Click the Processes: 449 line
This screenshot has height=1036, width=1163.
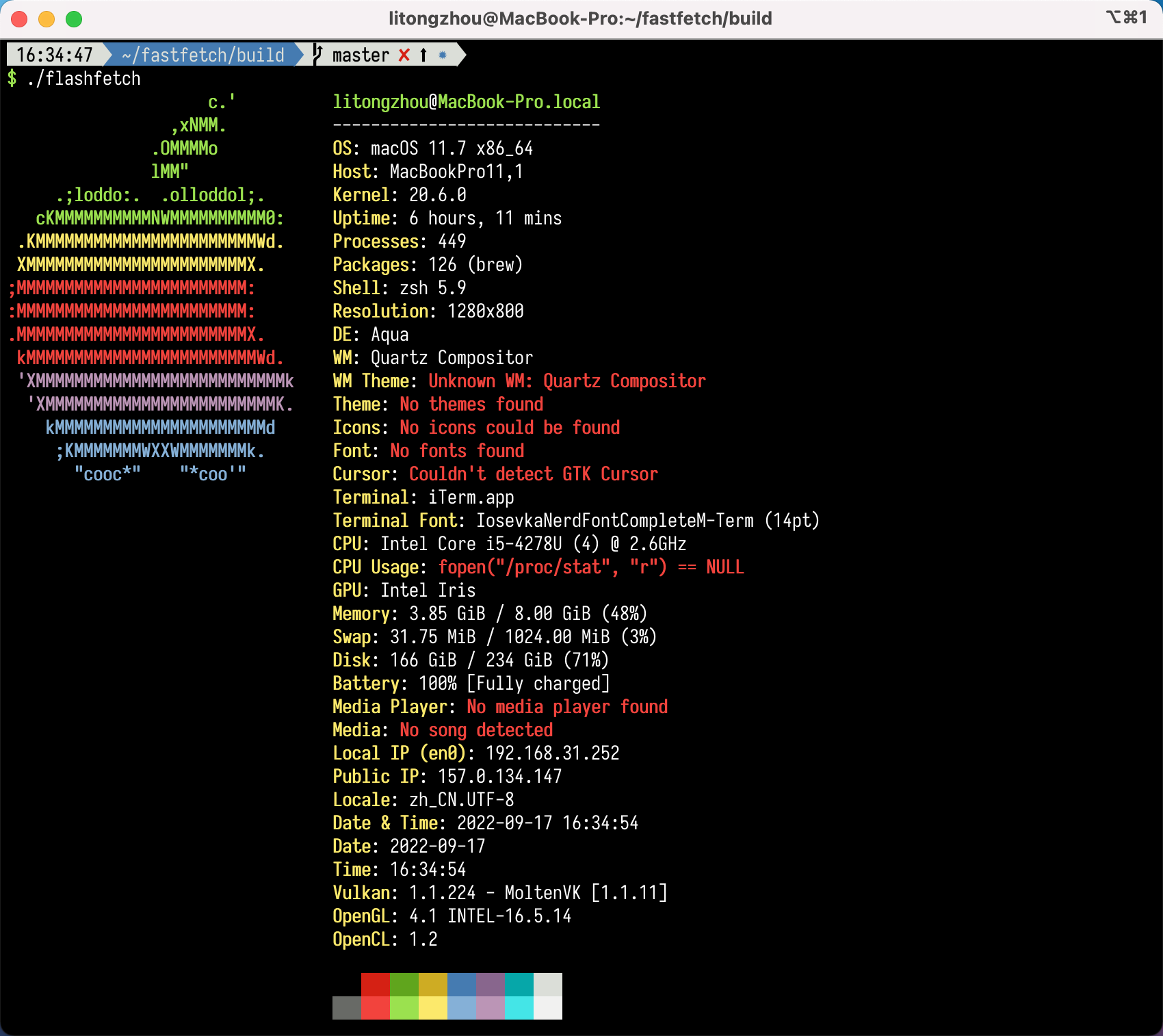pos(400,242)
